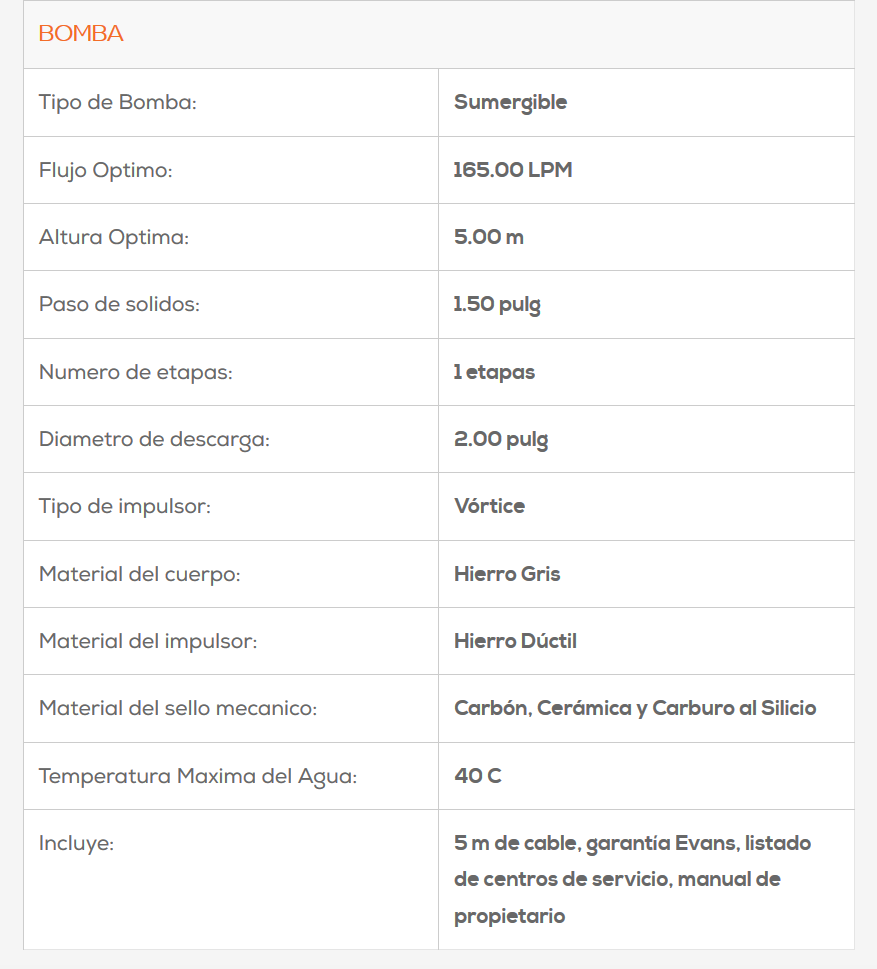877x969 pixels.
Task: Click the 'Diametro de descarga:' label
Action: [154, 439]
